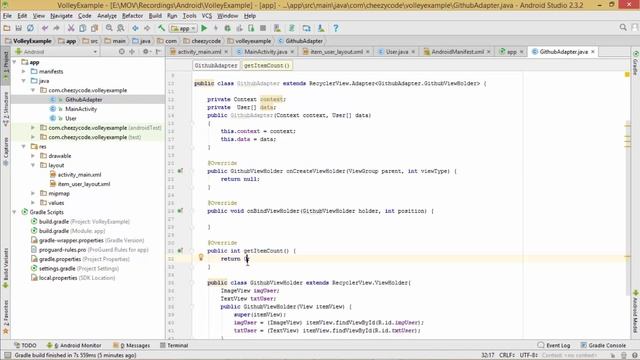Screen dimensions: 640x360
Task: Click the Search Everywhere magnifier icon
Action: tap(623, 27)
